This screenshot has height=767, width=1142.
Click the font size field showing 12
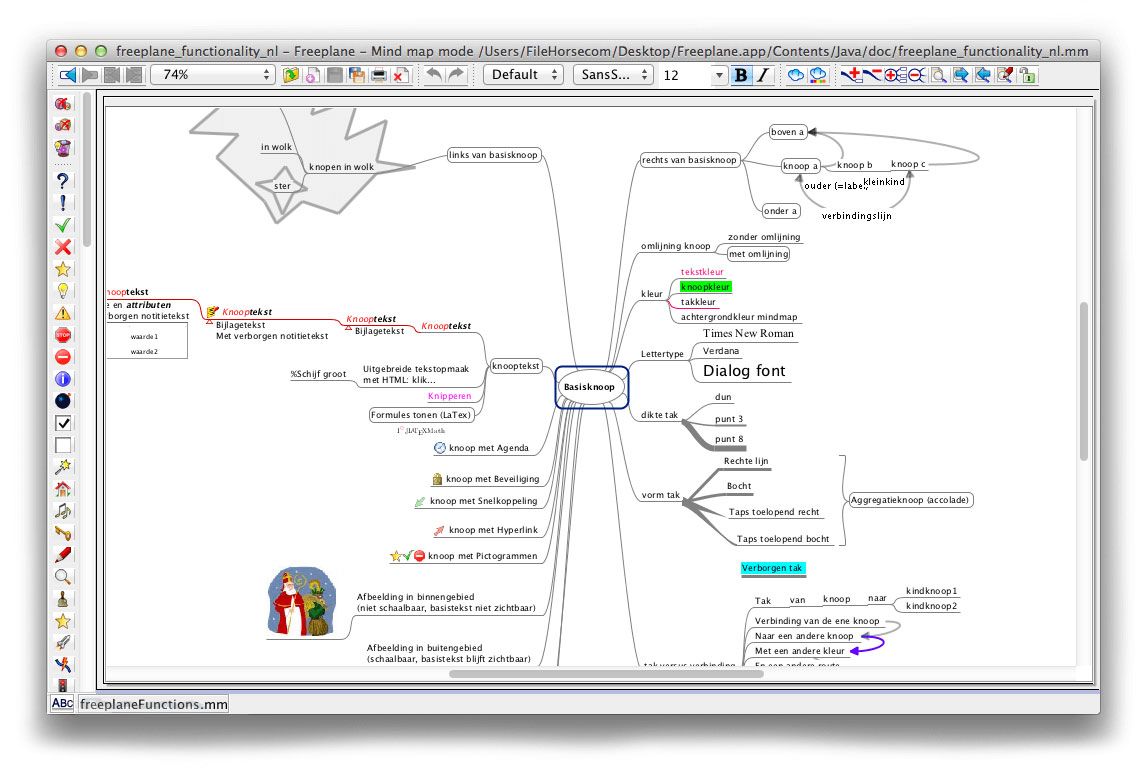pyautogui.click(x=685, y=75)
